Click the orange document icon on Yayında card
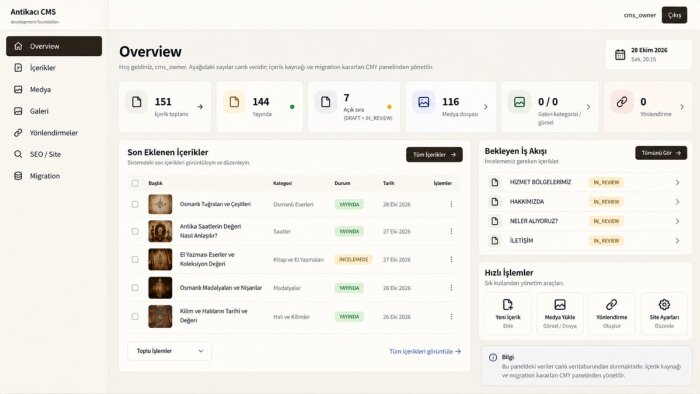Screen dimensions: 700x394 tap(234, 102)
